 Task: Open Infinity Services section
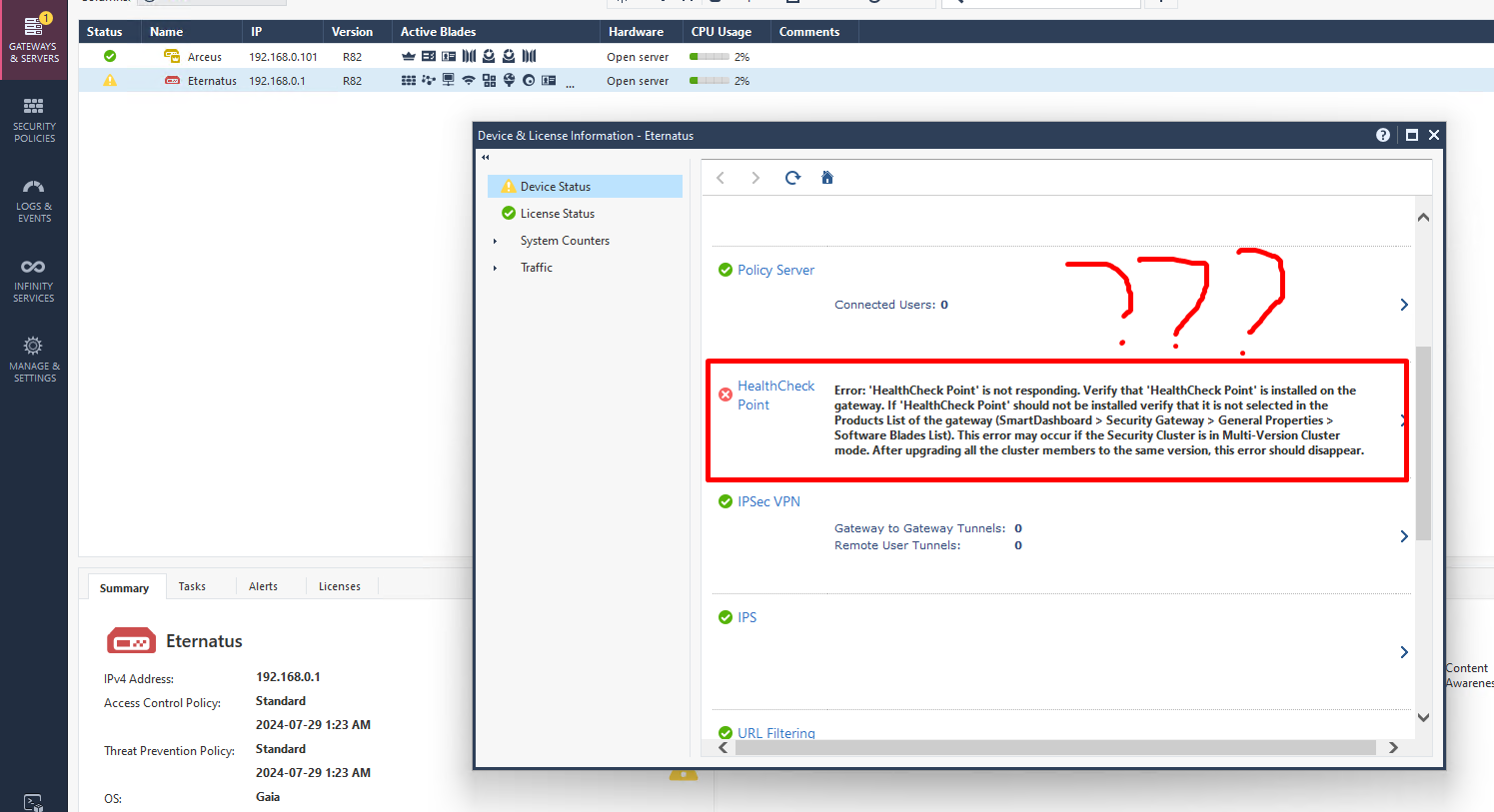[34, 280]
